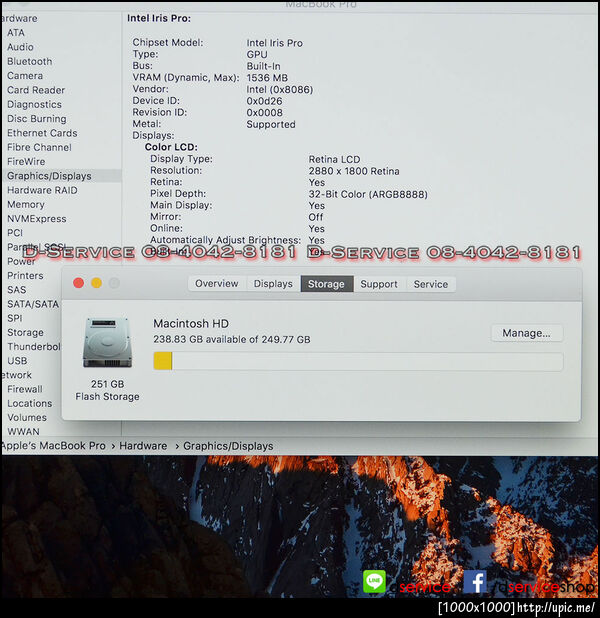The height and width of the screenshot is (618, 600).
Task: Click the 1536 MB VRAM value
Action: pos(267,78)
